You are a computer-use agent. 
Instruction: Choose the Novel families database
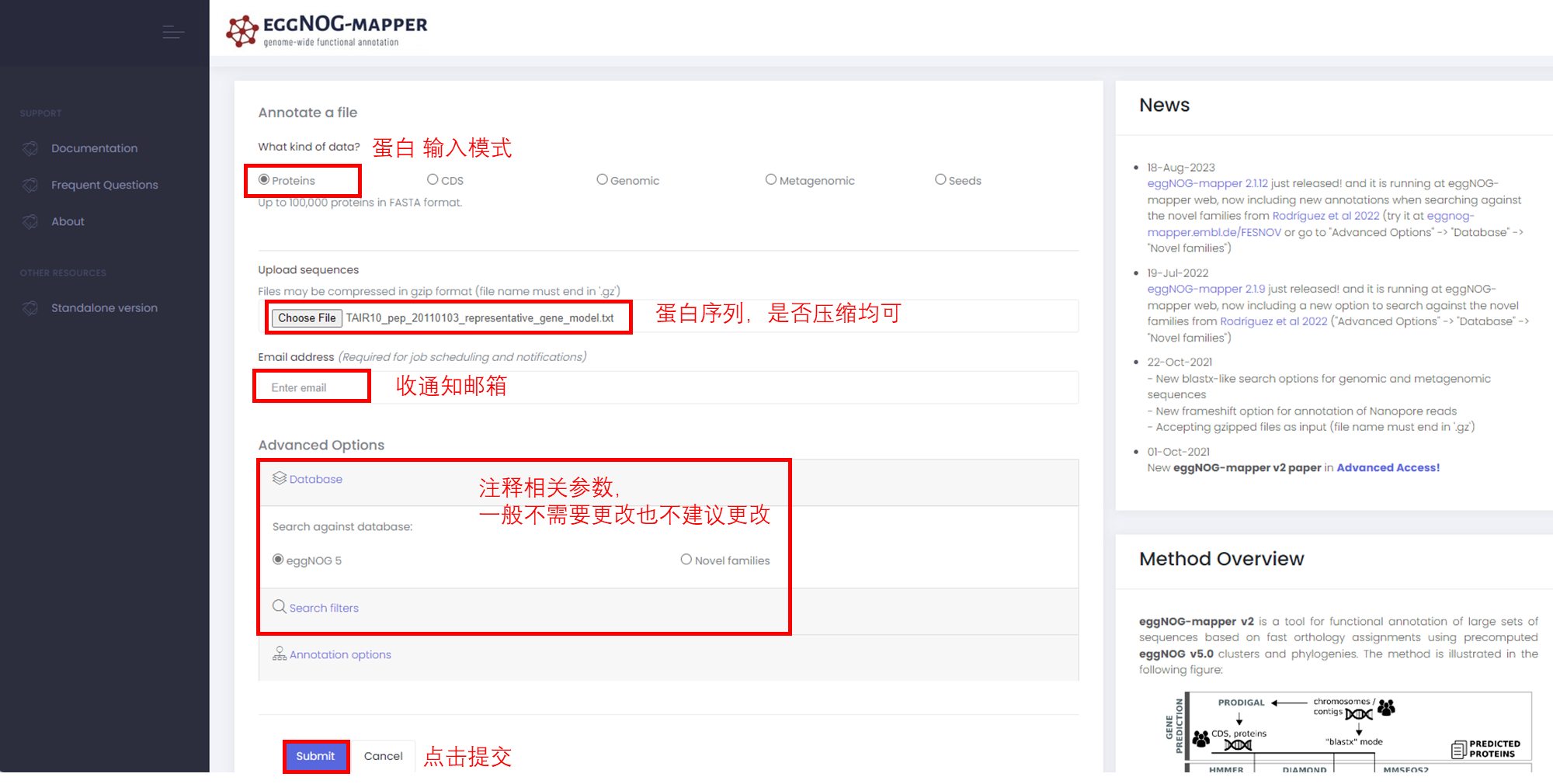point(686,559)
